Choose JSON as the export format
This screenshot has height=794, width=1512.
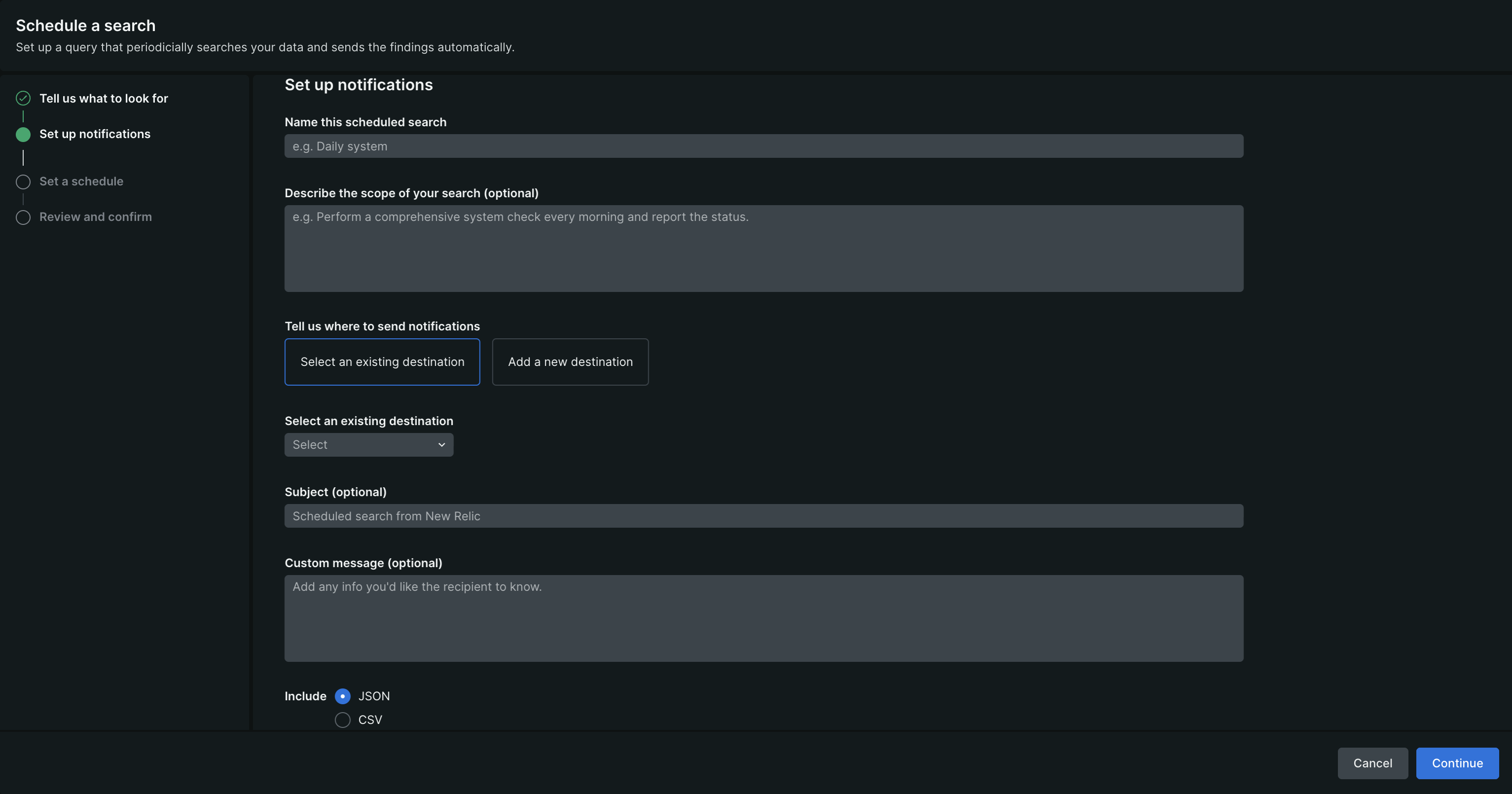342,696
